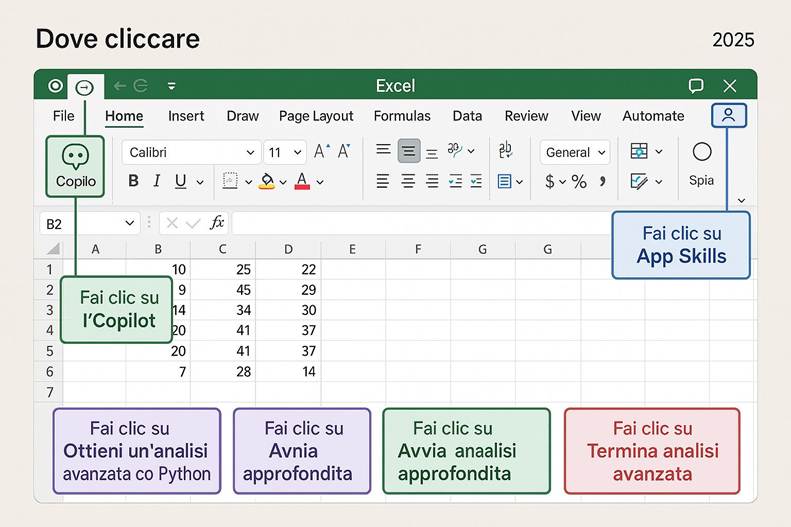Image resolution: width=791 pixels, height=527 pixels.
Task: Click the red font color A icon
Action: (x=302, y=182)
